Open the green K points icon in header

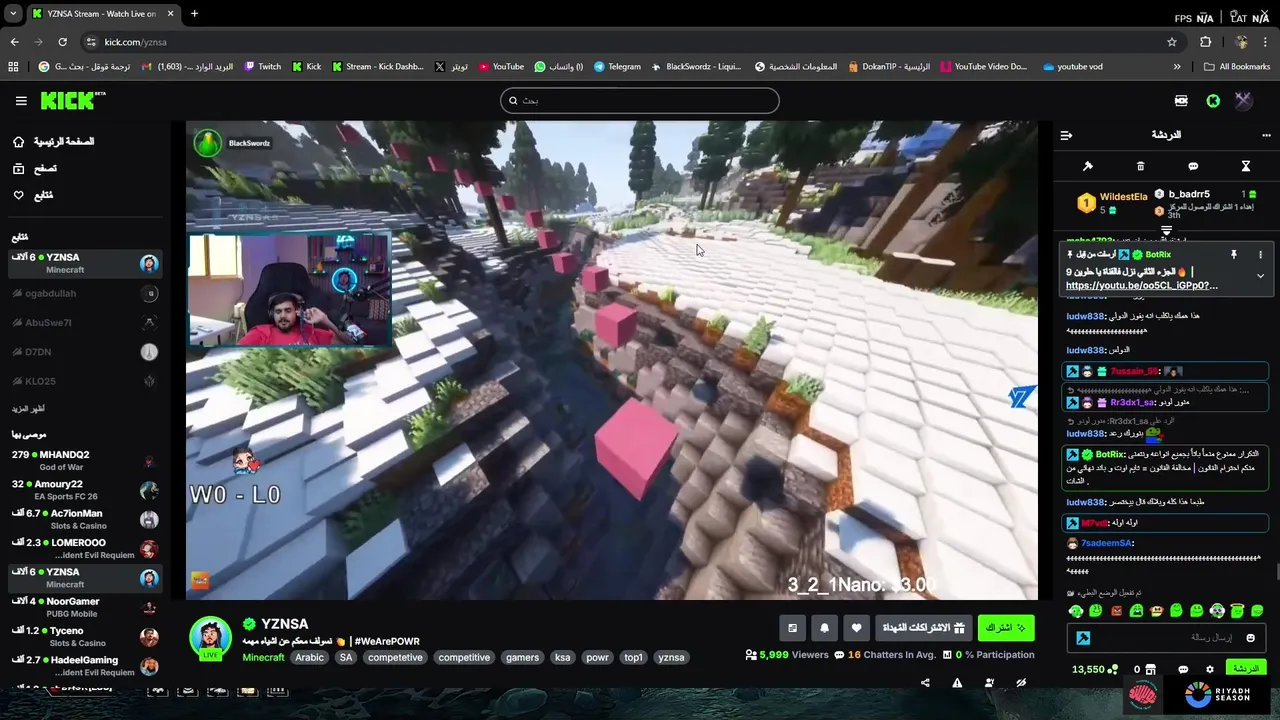click(1213, 100)
